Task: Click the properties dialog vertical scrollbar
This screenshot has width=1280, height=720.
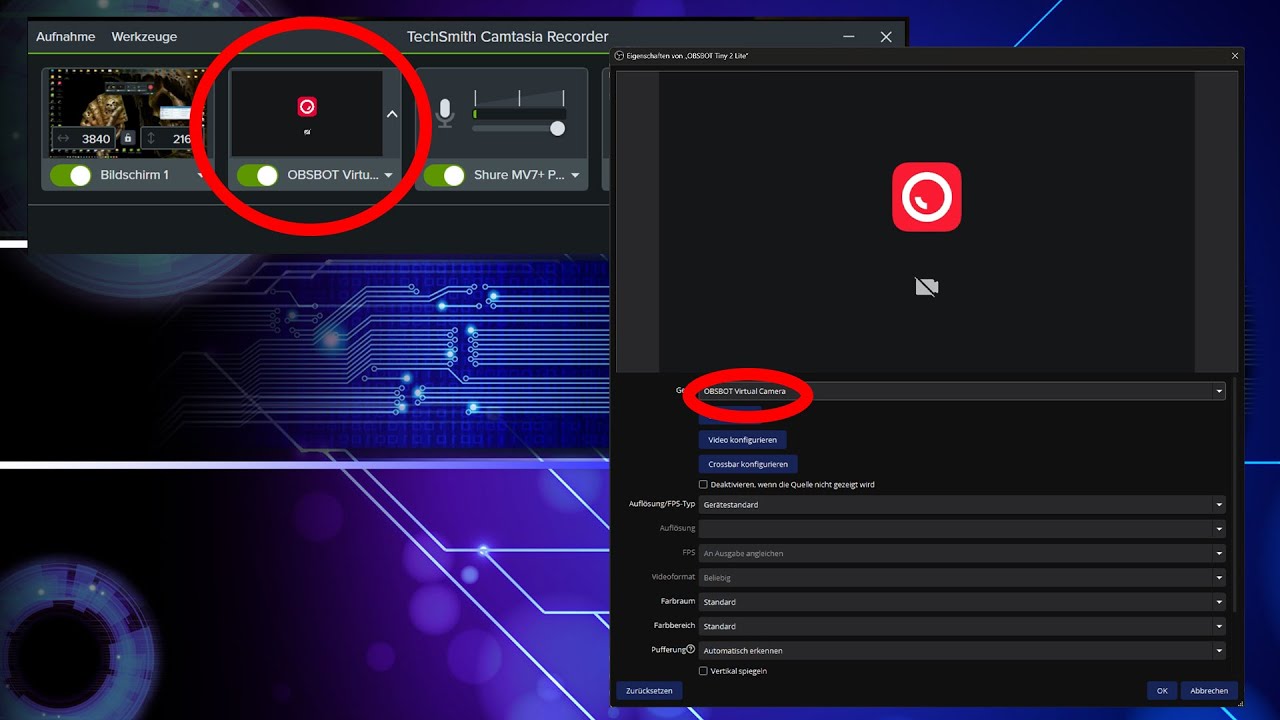Action: [1236, 496]
